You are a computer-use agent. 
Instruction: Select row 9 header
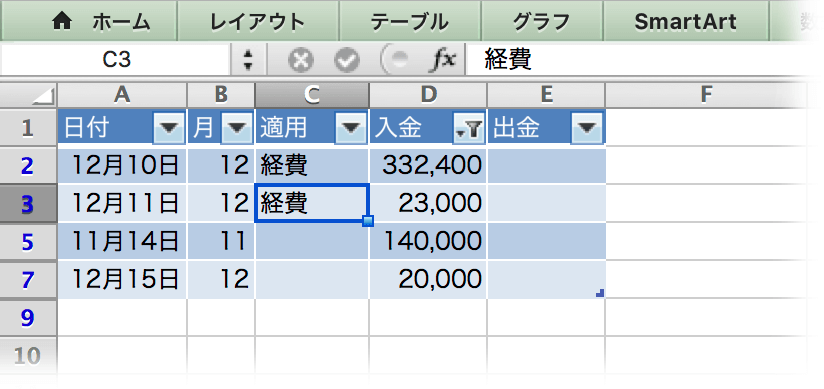pos(28,317)
